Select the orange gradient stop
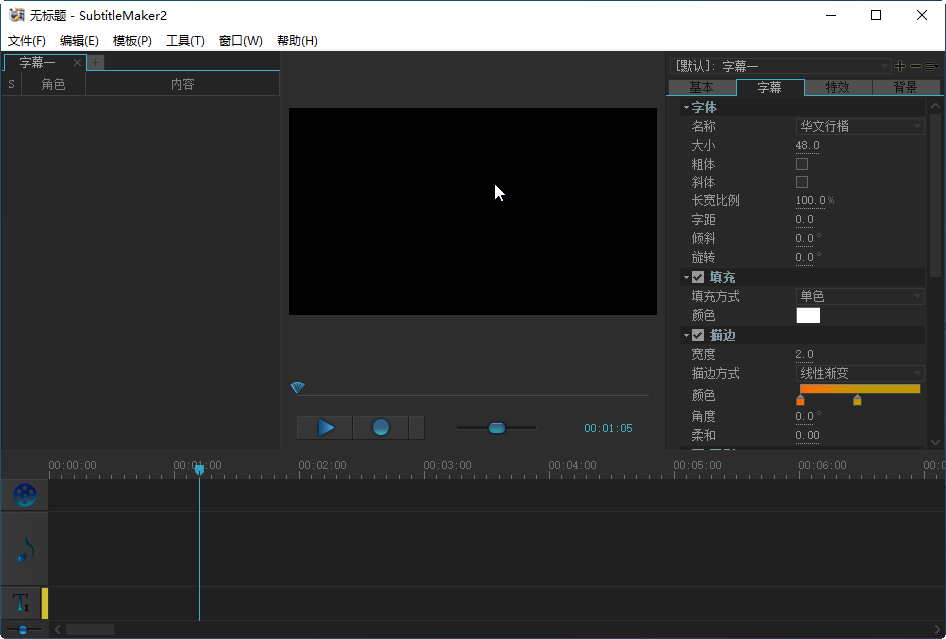This screenshot has height=639, width=946. tap(800, 400)
